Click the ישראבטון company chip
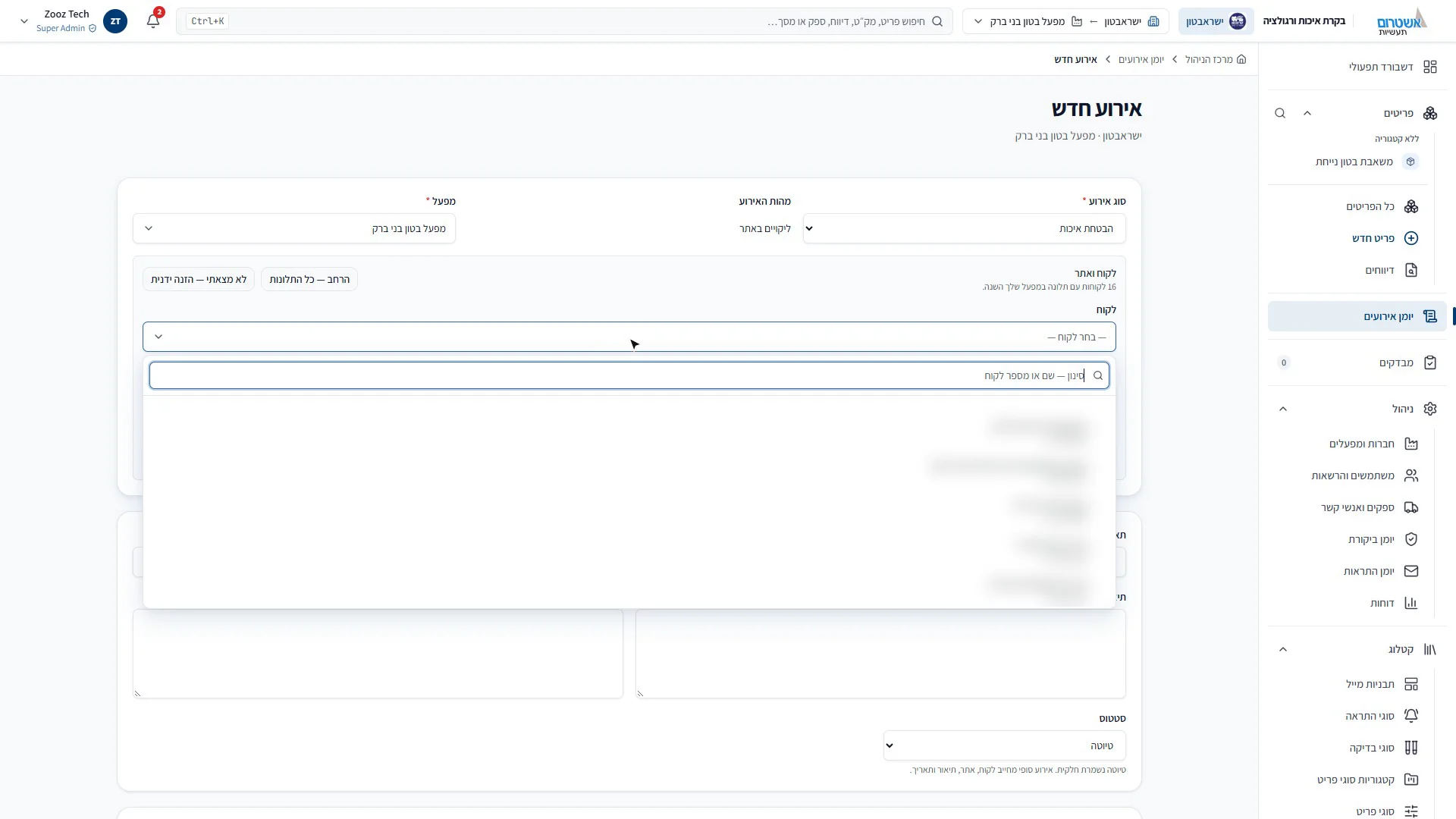Screen dimensions: 1456x819 click(x=1216, y=21)
